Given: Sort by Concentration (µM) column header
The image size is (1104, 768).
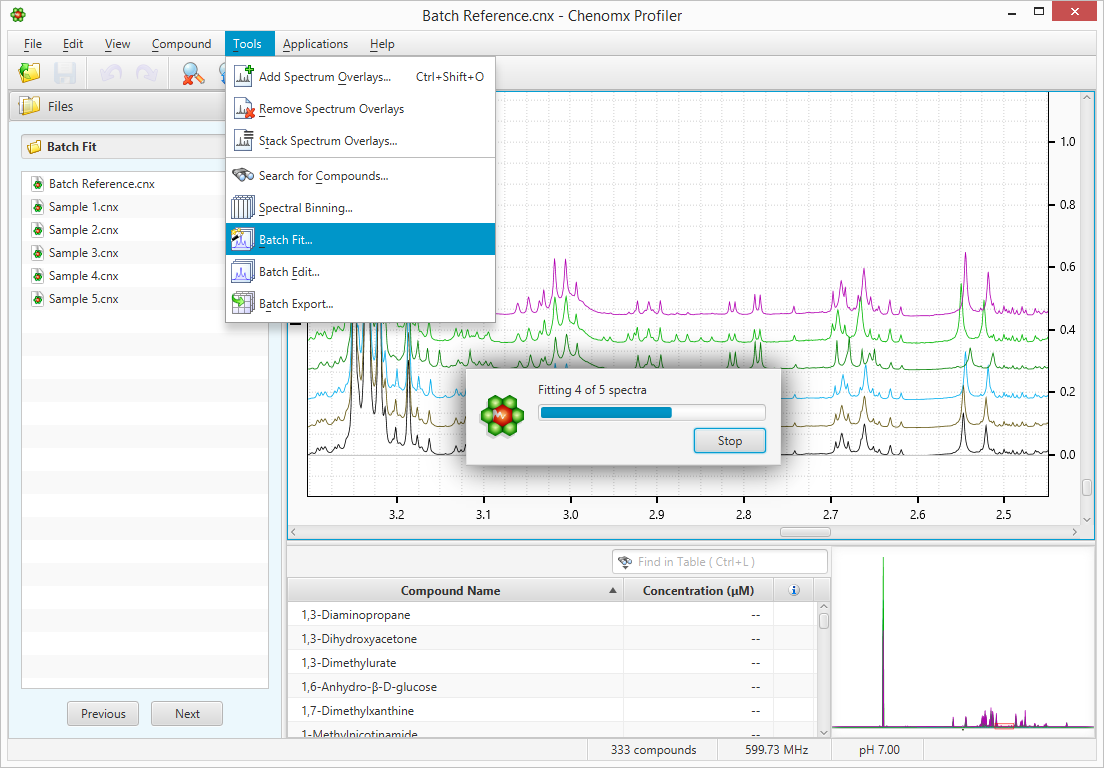Looking at the screenshot, I should pyautogui.click(x=698, y=591).
